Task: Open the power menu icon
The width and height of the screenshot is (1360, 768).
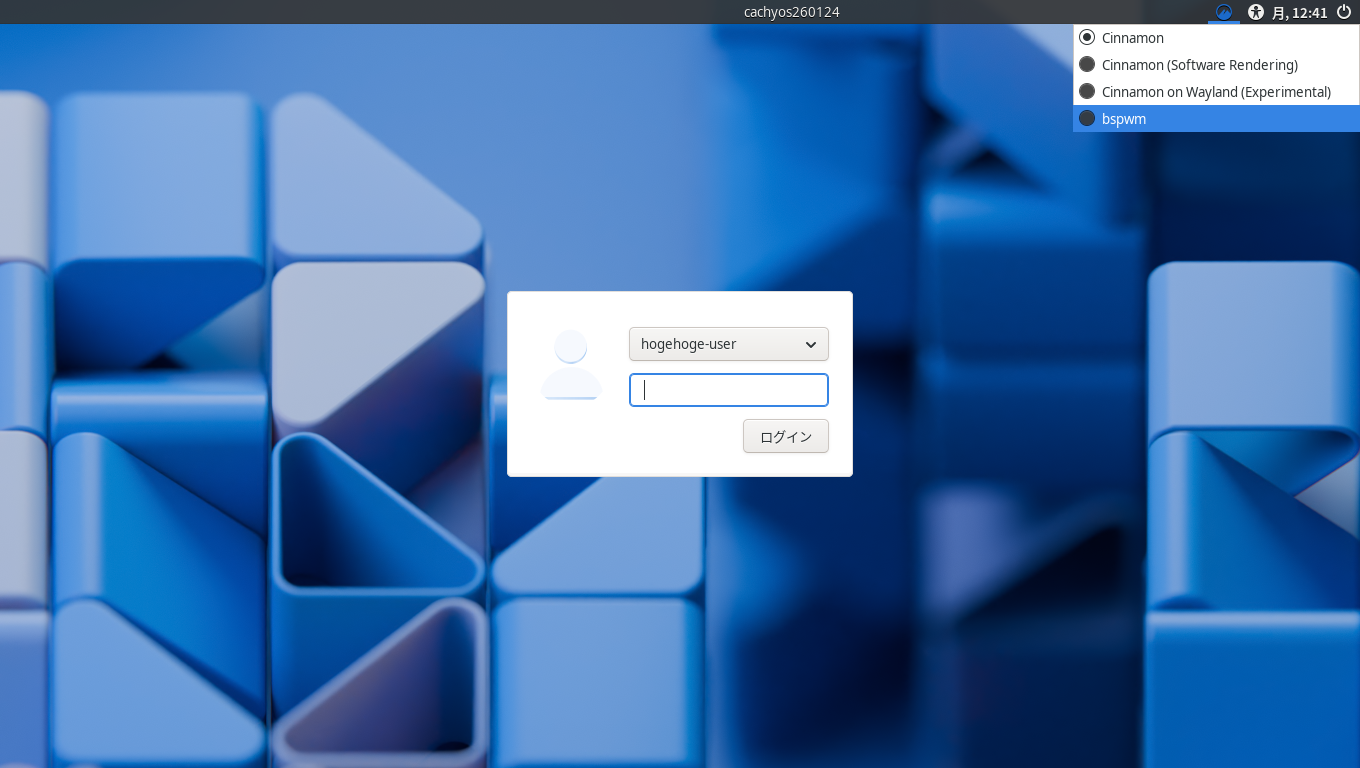Action: pos(1344,12)
